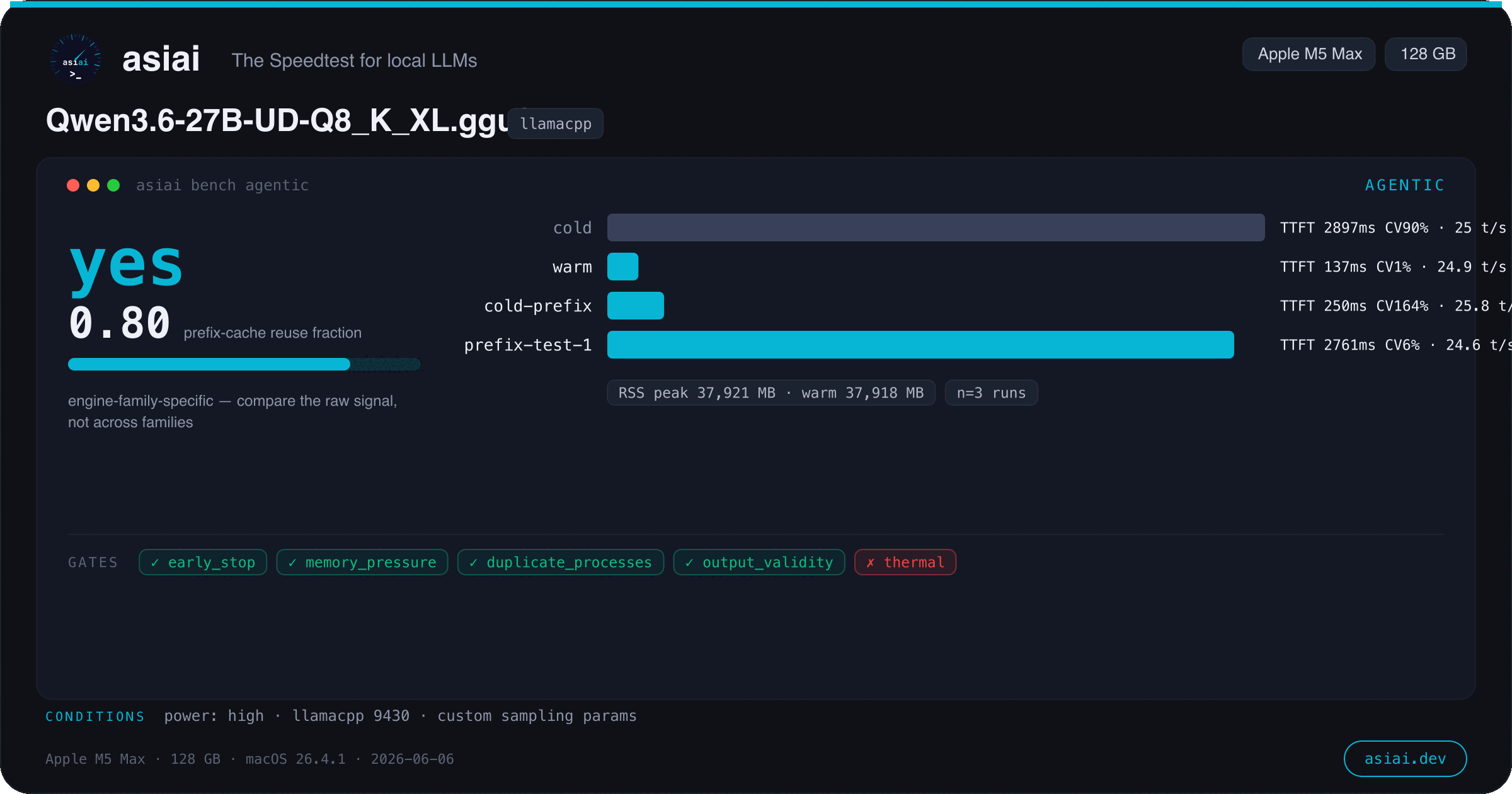
Task: Click the failed thermal gate badge
Action: tap(905, 562)
